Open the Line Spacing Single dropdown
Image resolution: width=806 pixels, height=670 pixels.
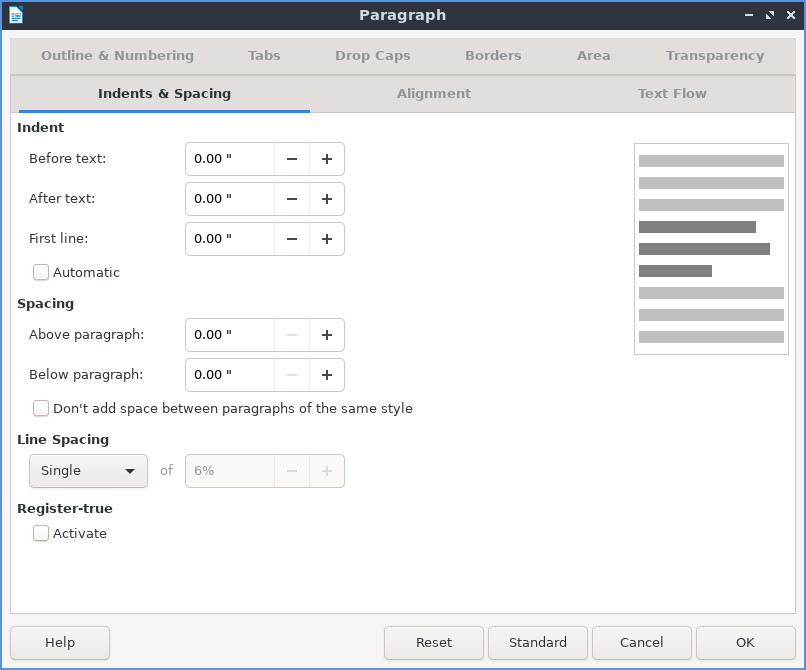click(88, 471)
